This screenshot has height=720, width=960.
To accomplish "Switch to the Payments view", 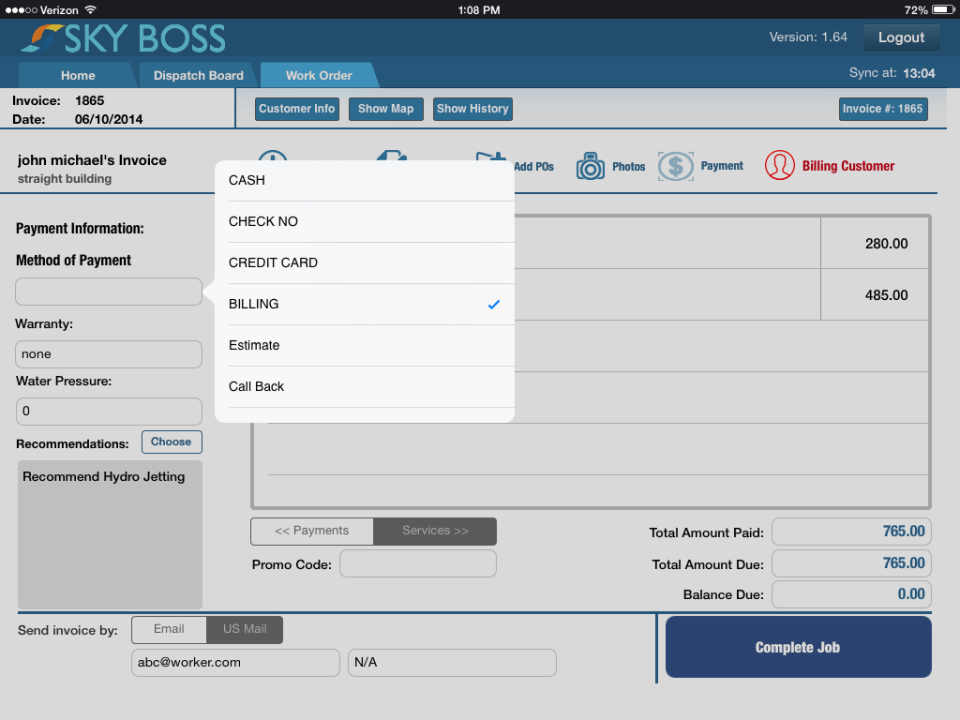I will [x=311, y=531].
